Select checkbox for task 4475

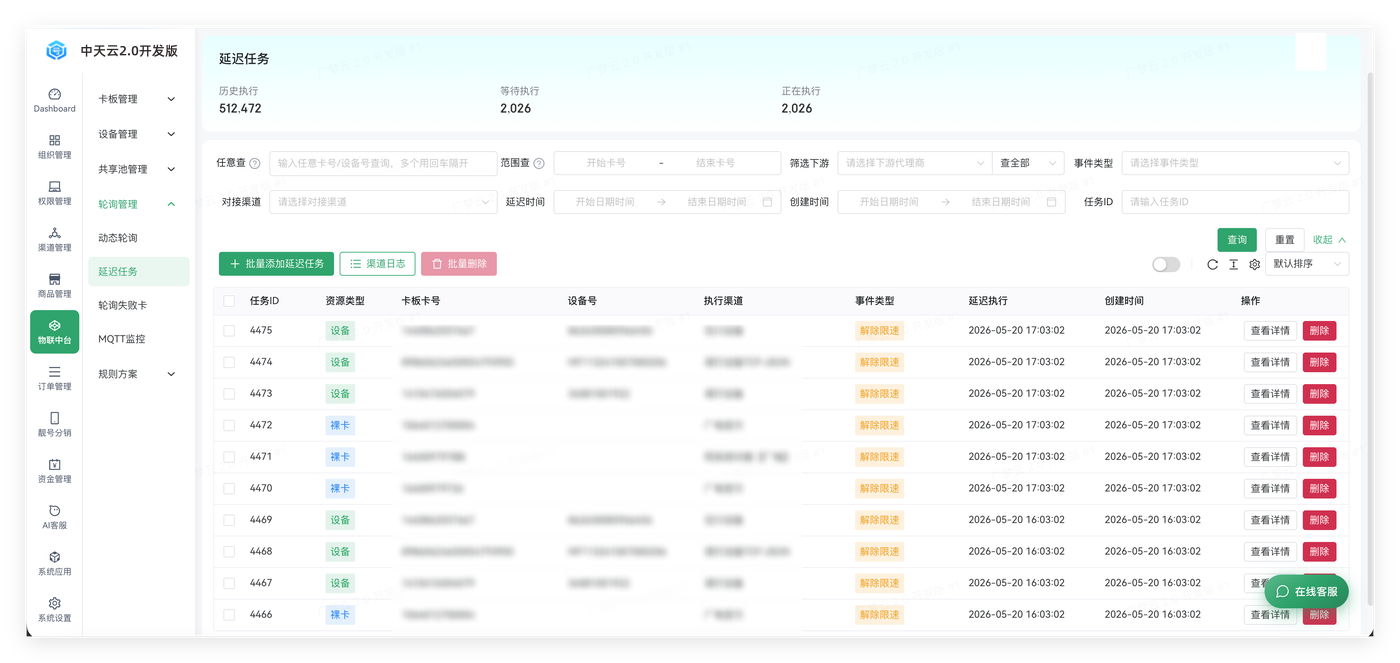[x=229, y=330]
